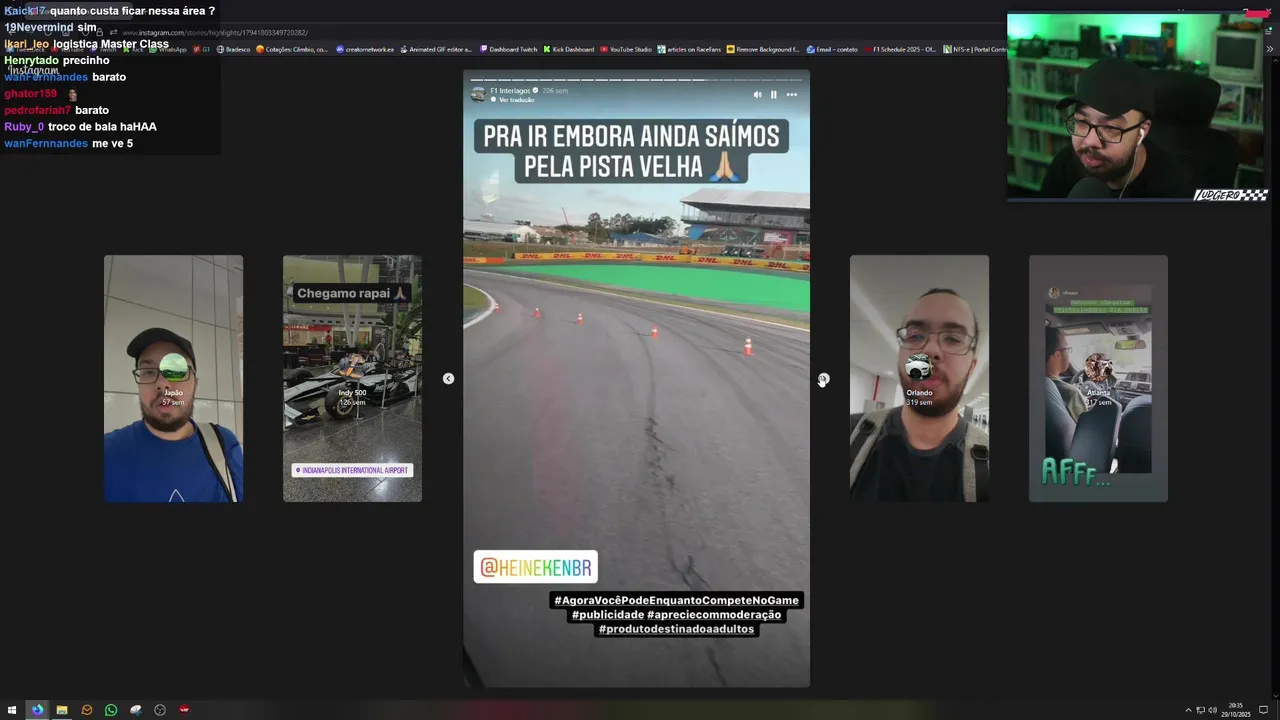Click chat username wanFernnandes saying 'me ve 5'
Image resolution: width=1280 pixels, height=720 pixels.
coord(46,143)
